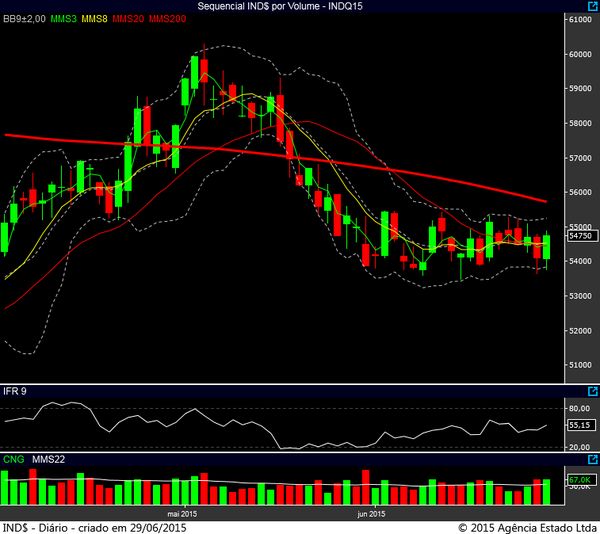Select the MMS20 indicator label

point(129,20)
